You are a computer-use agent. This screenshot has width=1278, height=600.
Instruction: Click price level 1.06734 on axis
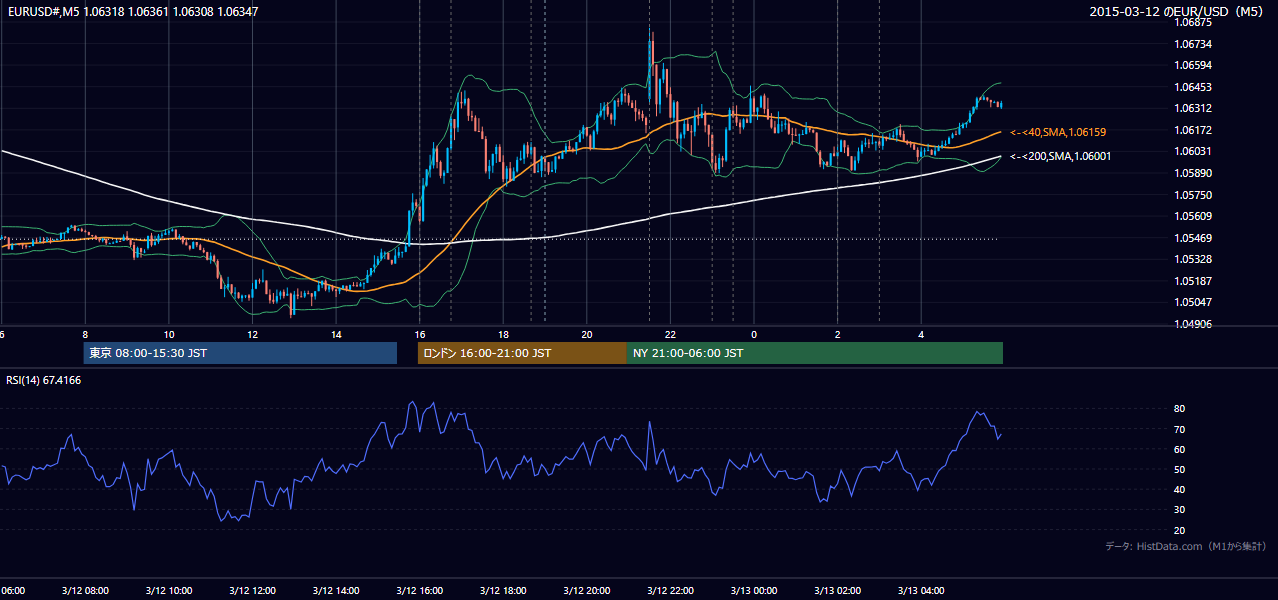click(1193, 44)
